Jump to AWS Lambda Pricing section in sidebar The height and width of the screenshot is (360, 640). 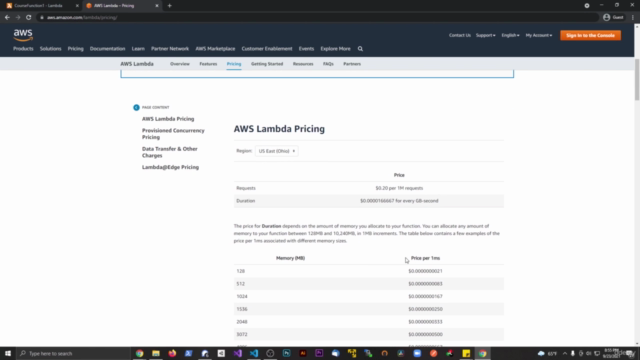click(x=168, y=119)
